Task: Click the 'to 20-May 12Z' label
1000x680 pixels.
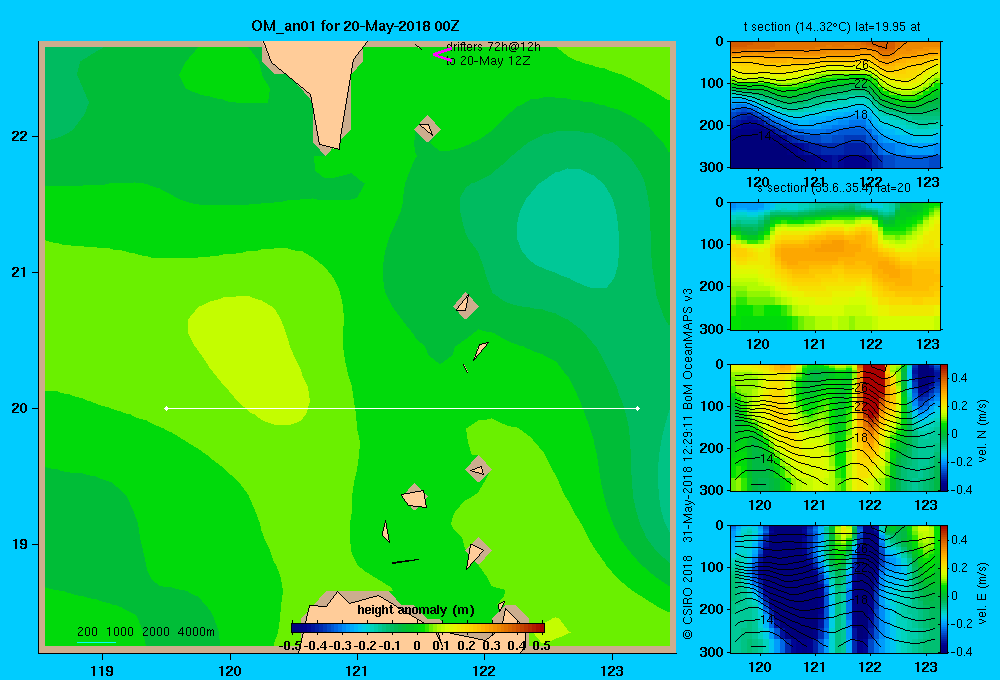Action: pos(488,61)
